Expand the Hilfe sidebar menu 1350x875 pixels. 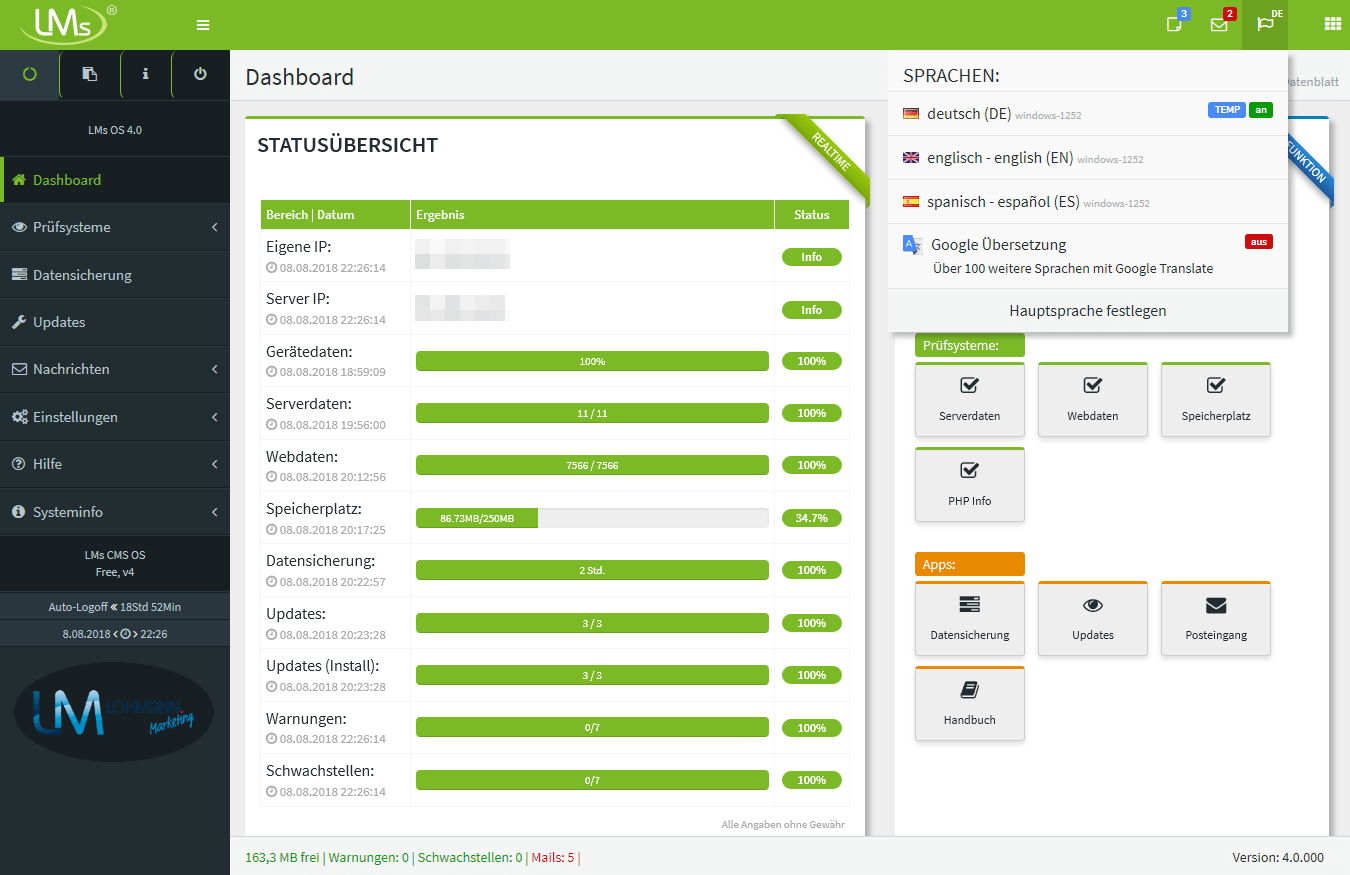click(x=115, y=464)
